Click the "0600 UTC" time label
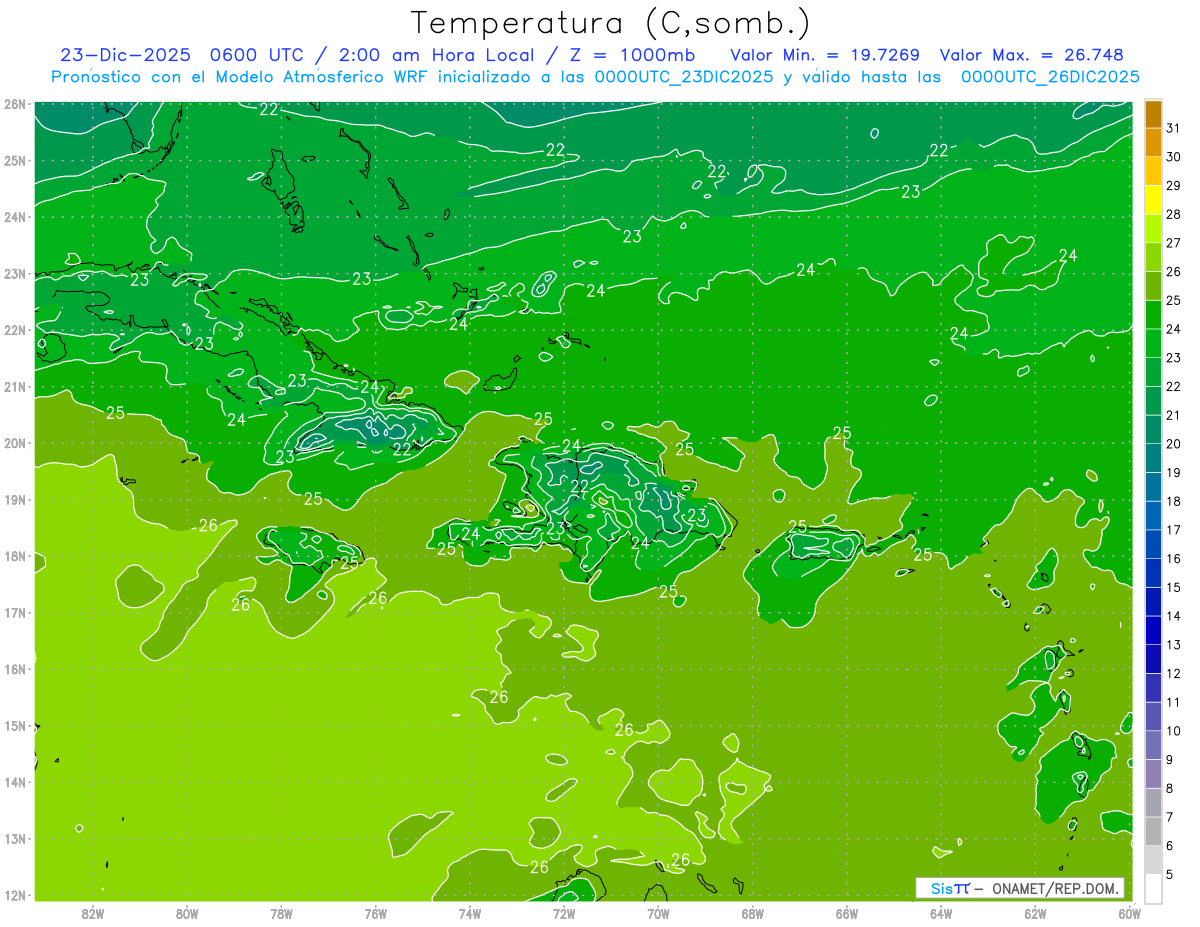This screenshot has width=1200, height=927. [256, 55]
